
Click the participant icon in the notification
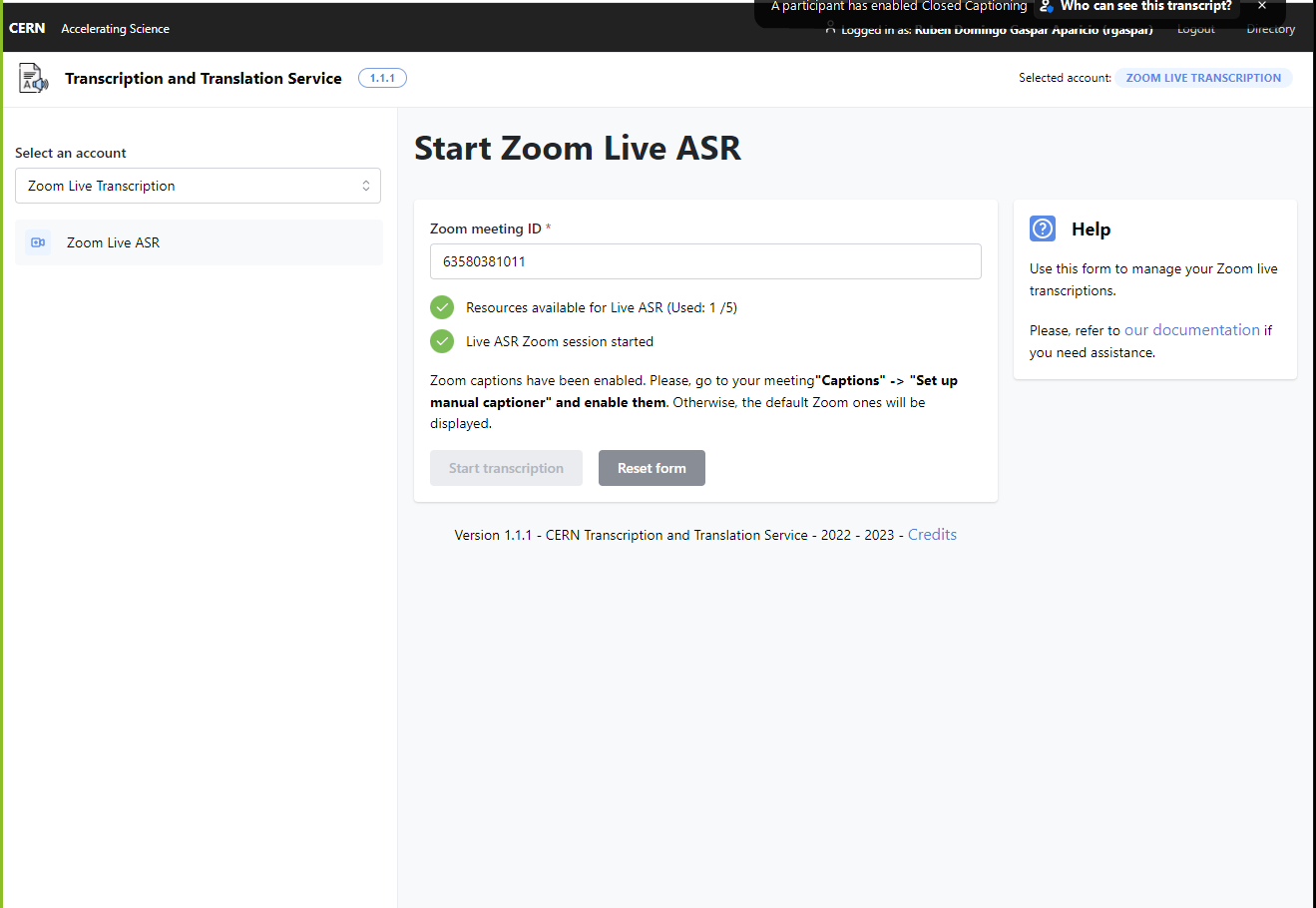1047,6
